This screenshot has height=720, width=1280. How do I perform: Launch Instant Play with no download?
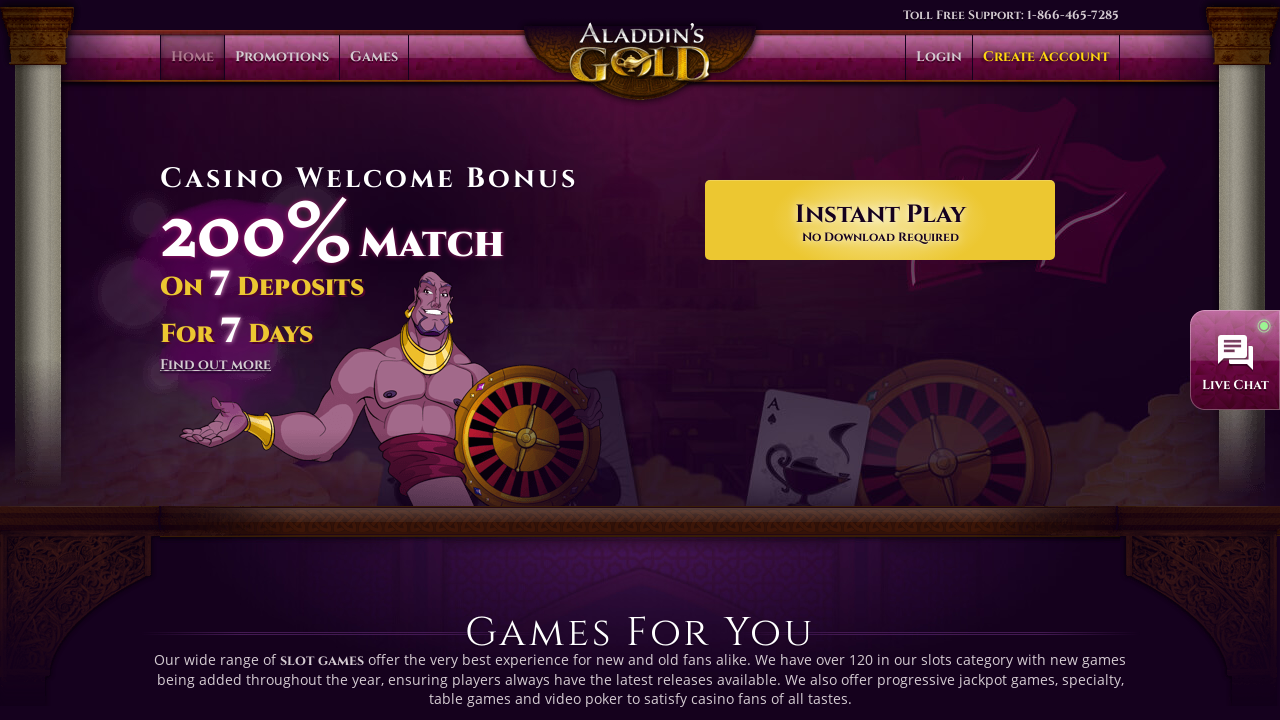tap(880, 220)
